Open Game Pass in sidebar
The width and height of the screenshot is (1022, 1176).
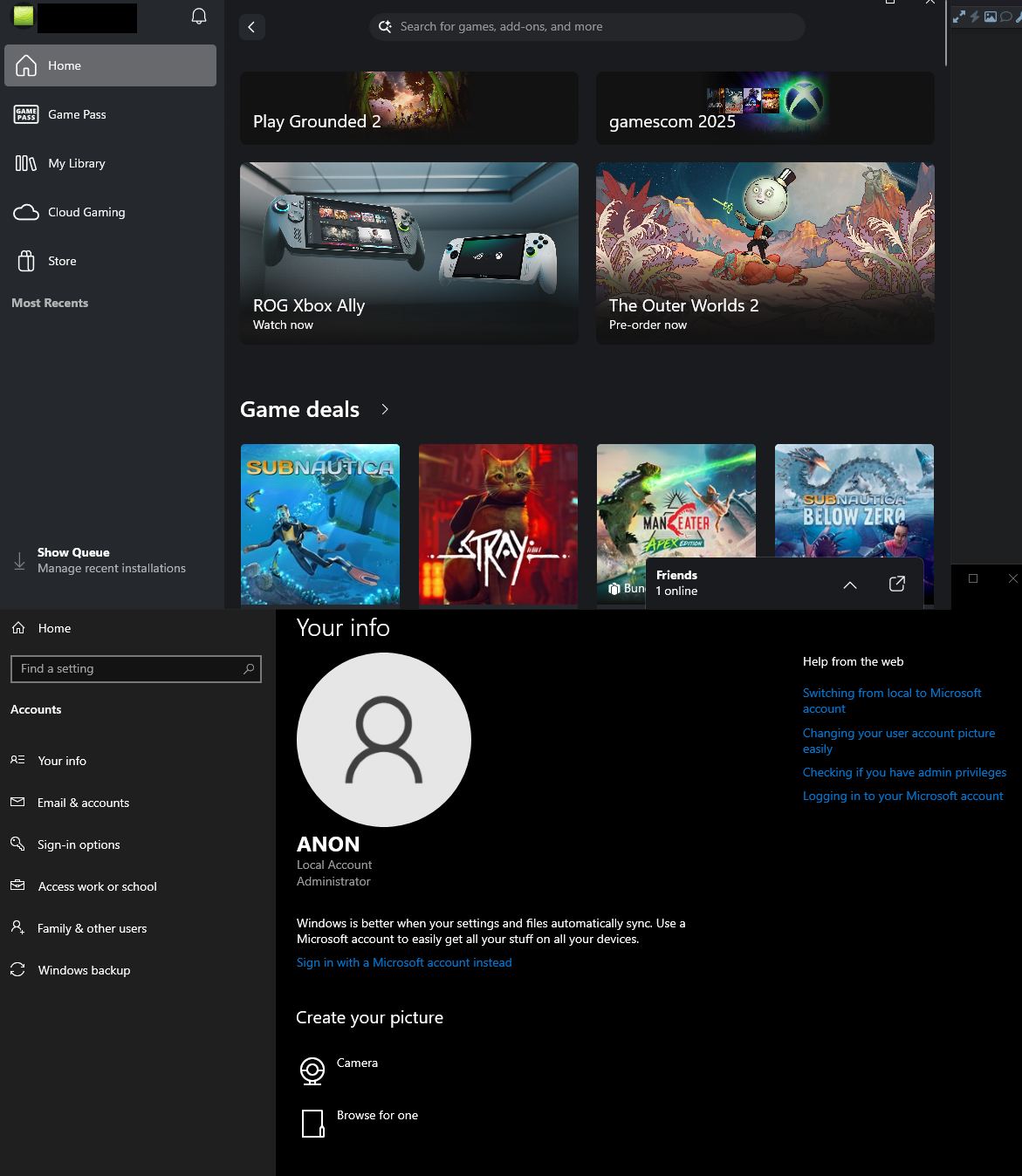tap(77, 114)
